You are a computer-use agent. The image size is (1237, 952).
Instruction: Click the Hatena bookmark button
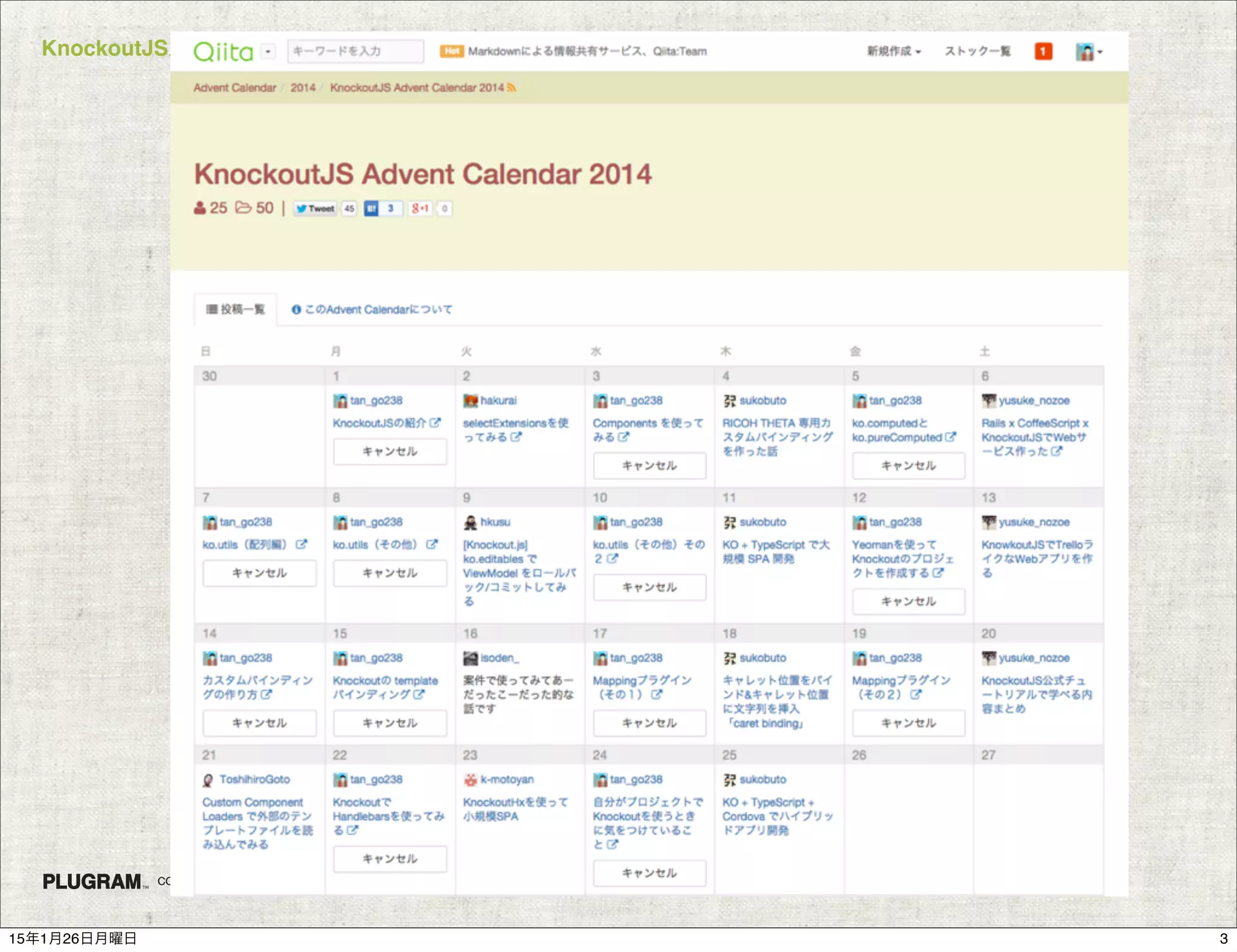click(371, 208)
